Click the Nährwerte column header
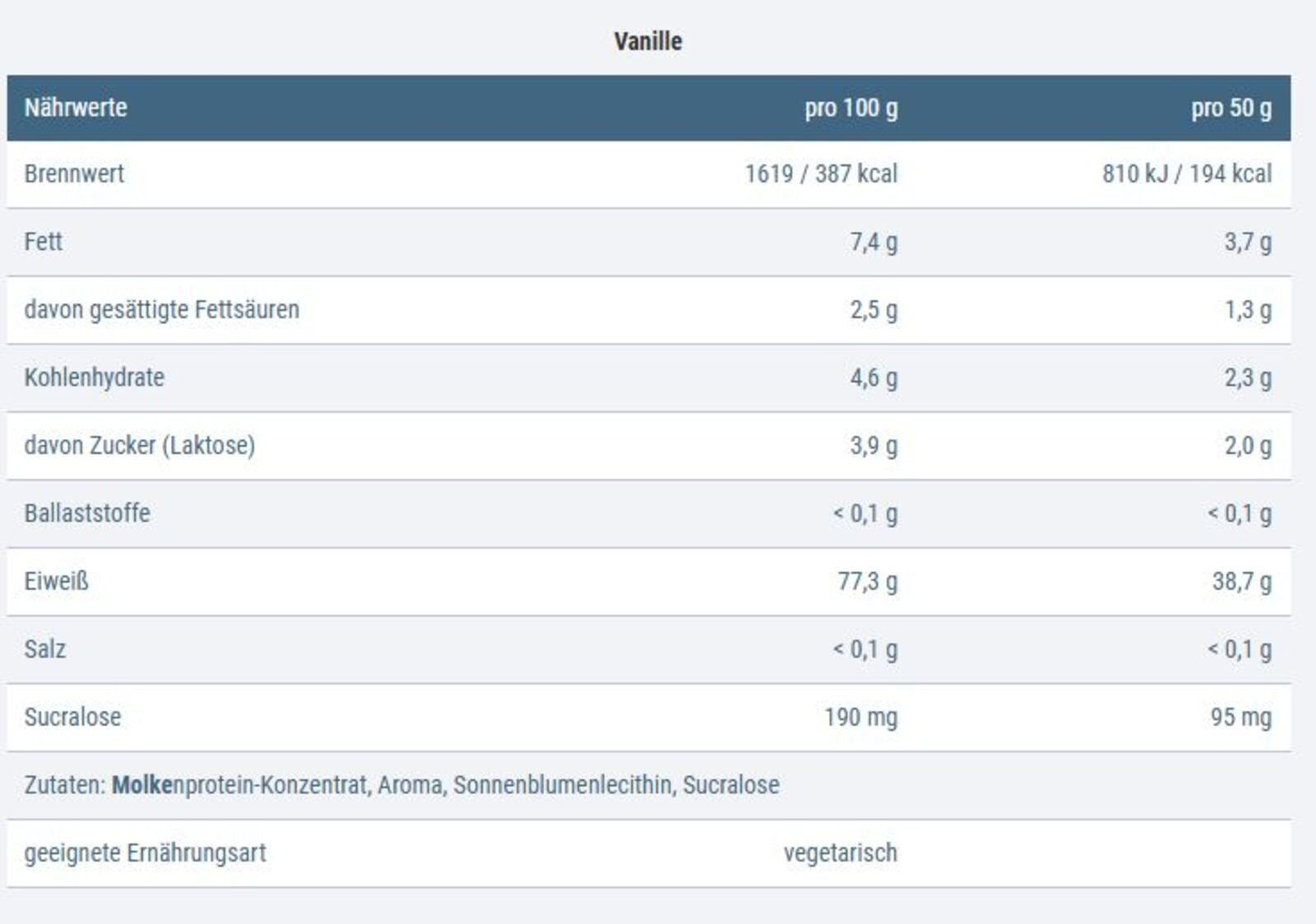This screenshot has width=1316, height=924. [x=76, y=108]
